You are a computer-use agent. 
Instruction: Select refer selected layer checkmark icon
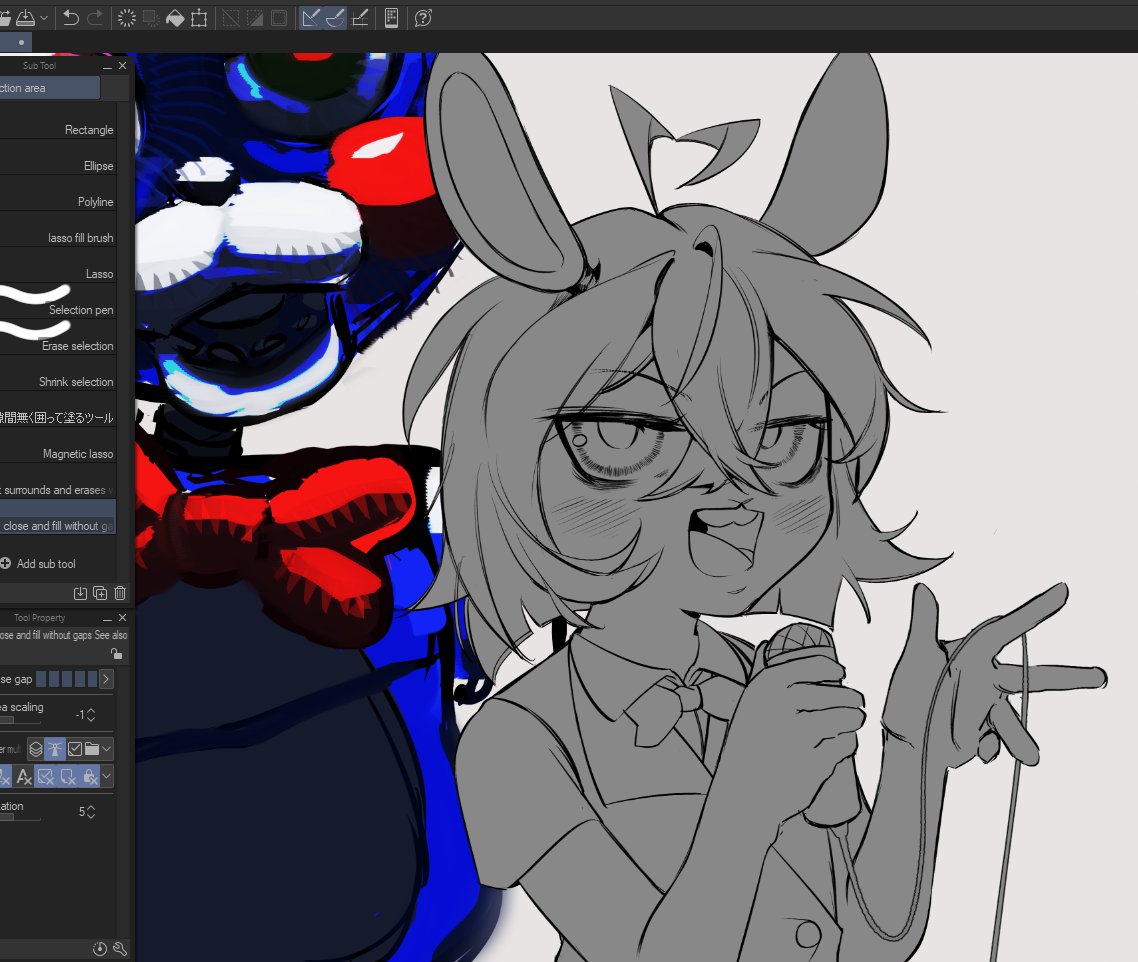75,749
